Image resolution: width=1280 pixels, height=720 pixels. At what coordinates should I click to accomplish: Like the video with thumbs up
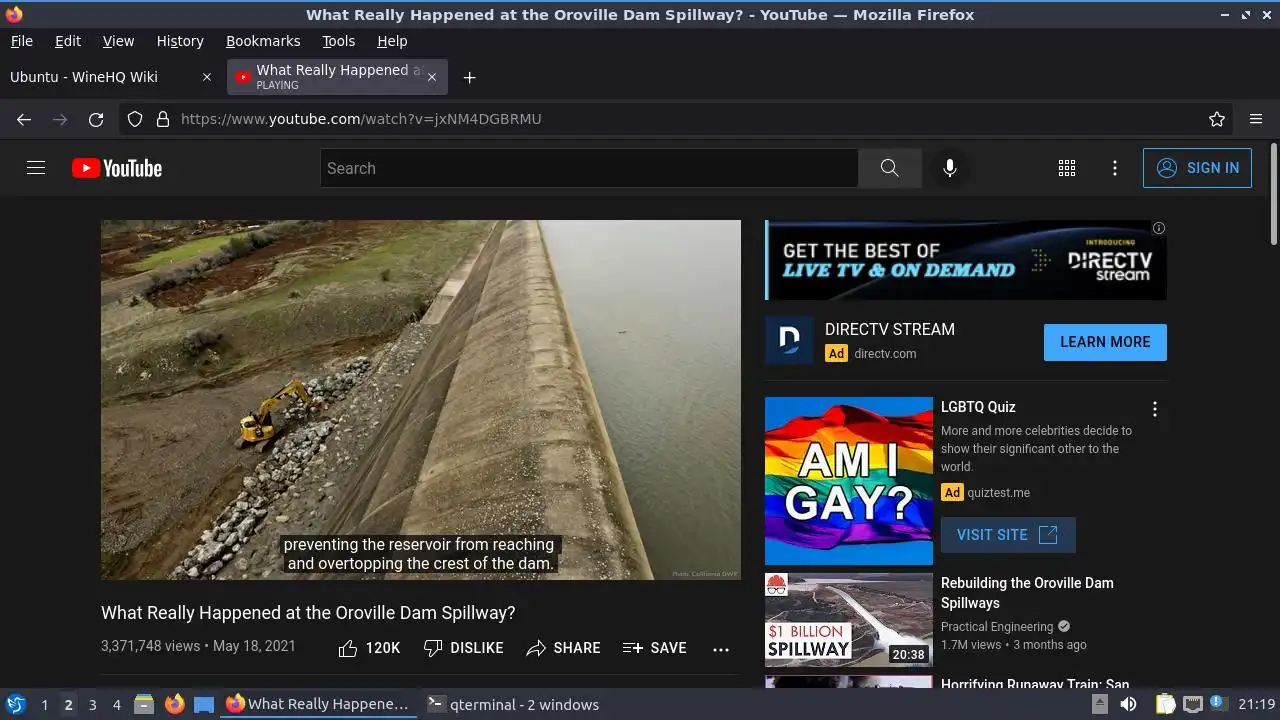369,648
